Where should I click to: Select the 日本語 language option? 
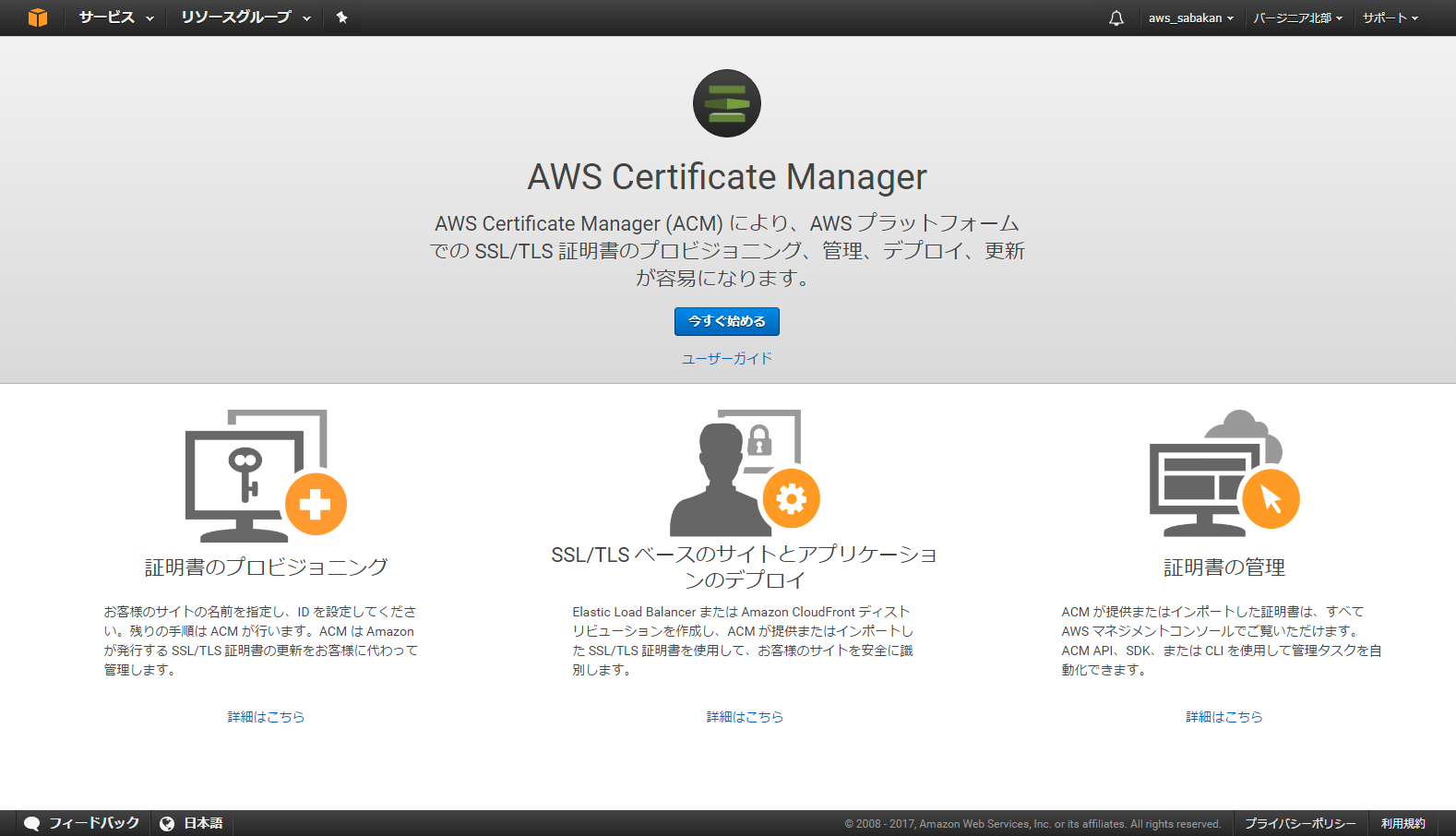pos(203,823)
